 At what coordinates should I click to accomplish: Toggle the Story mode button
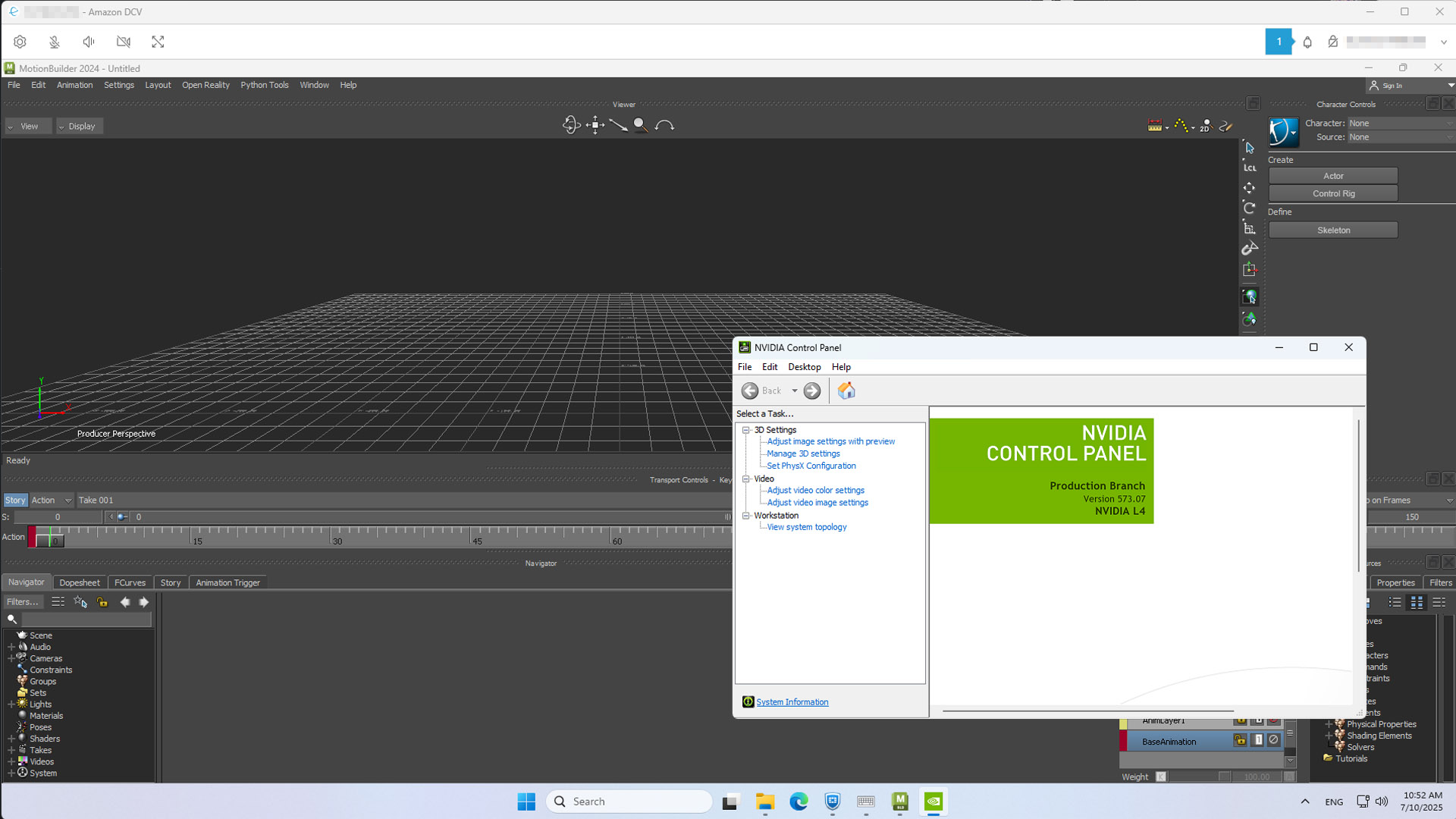[x=15, y=500]
